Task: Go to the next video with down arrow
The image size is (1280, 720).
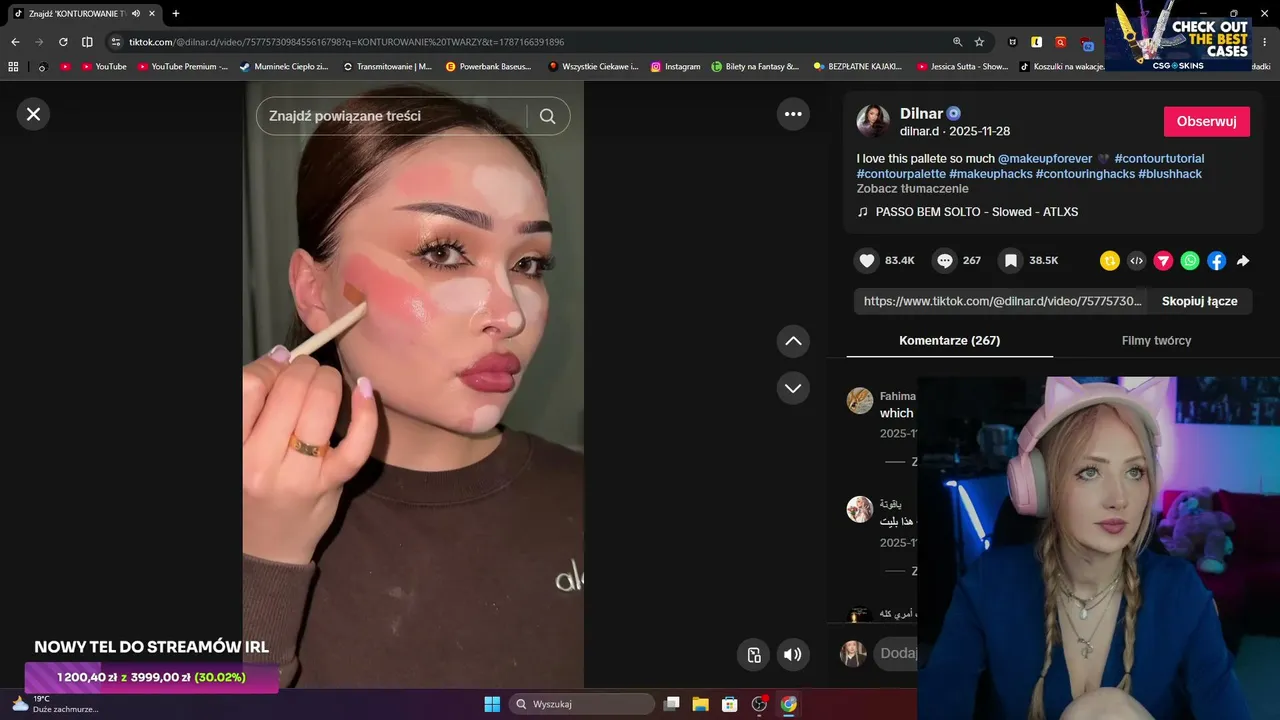Action: [793, 388]
